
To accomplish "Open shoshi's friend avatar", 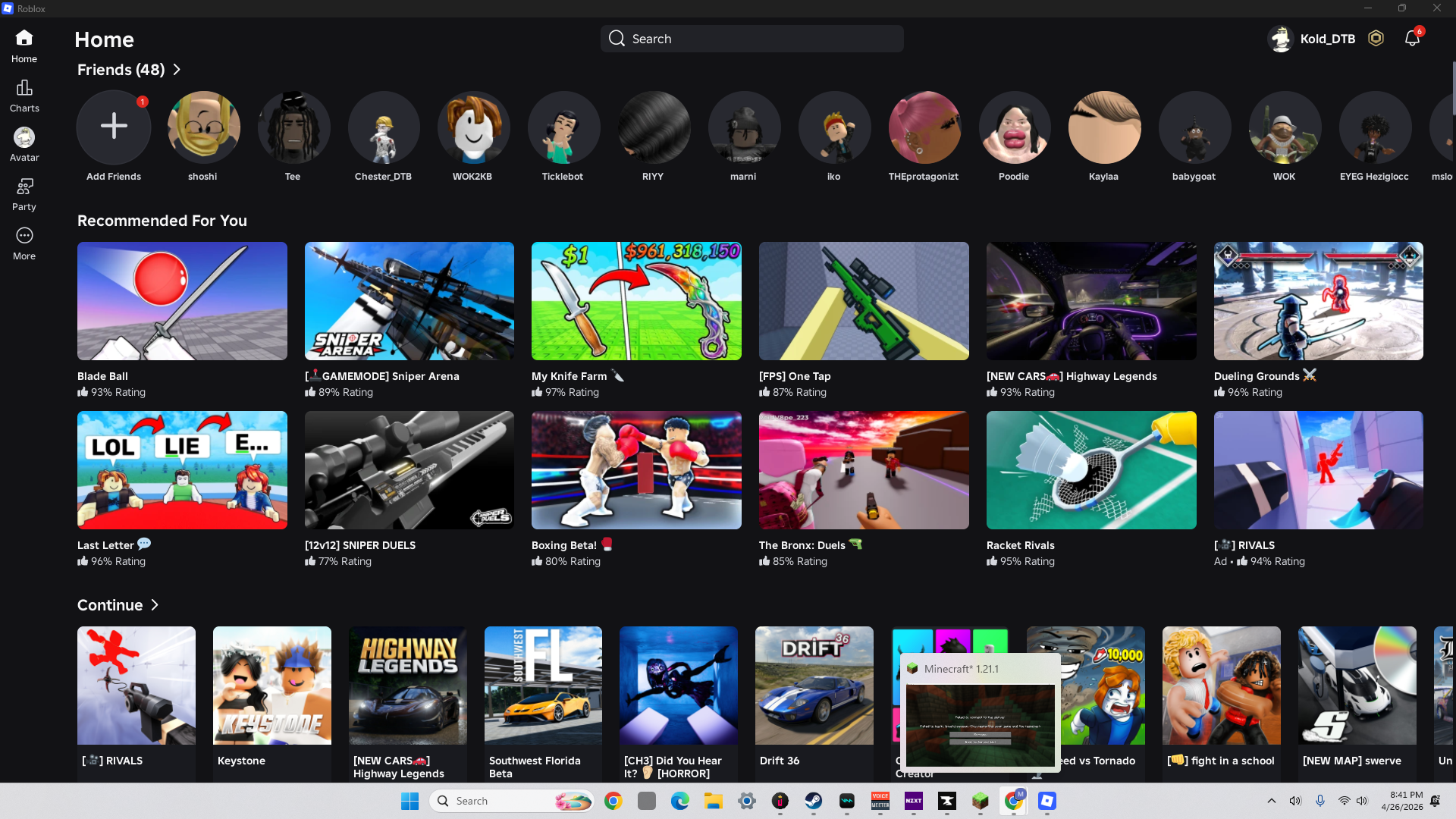I will pos(203,127).
